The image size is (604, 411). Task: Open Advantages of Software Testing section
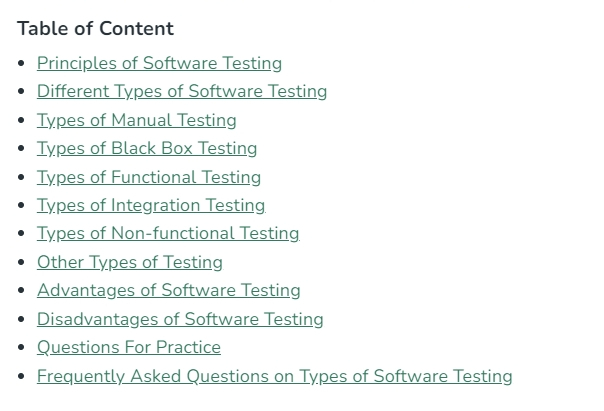point(169,291)
